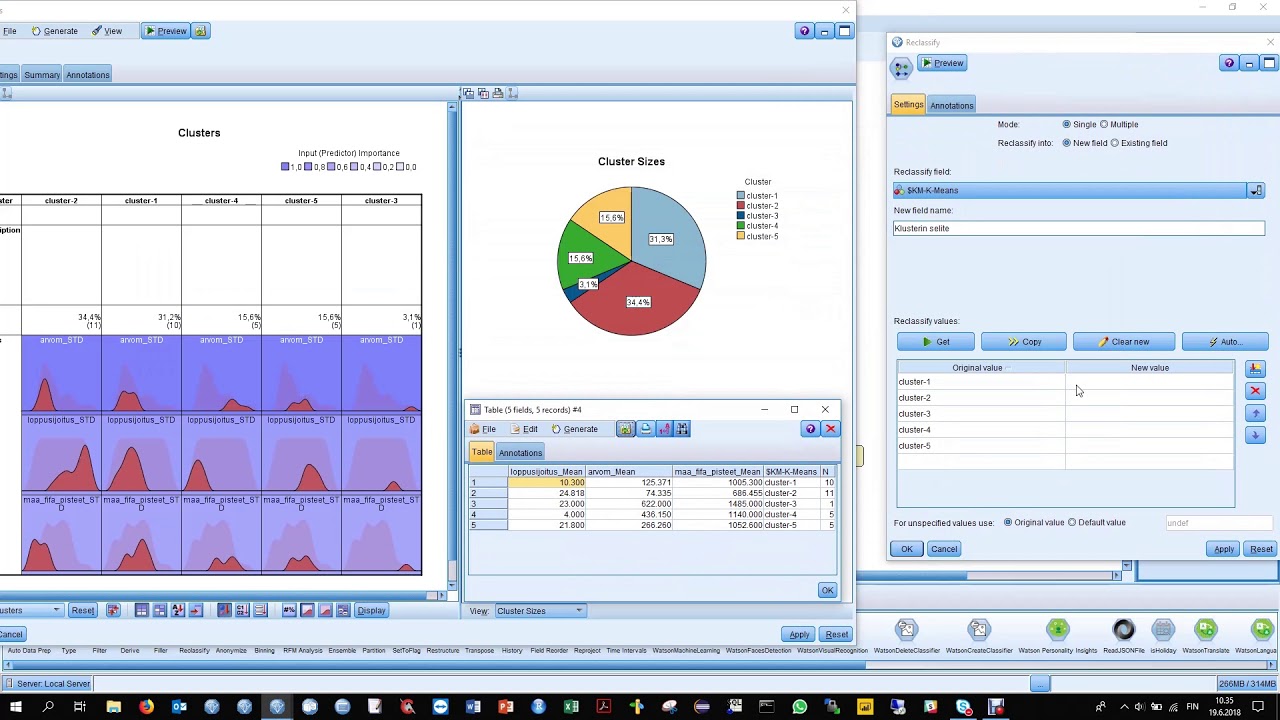Click the print icon in Table window toolbar
The width and height of the screenshot is (1280, 720).
pos(645,429)
